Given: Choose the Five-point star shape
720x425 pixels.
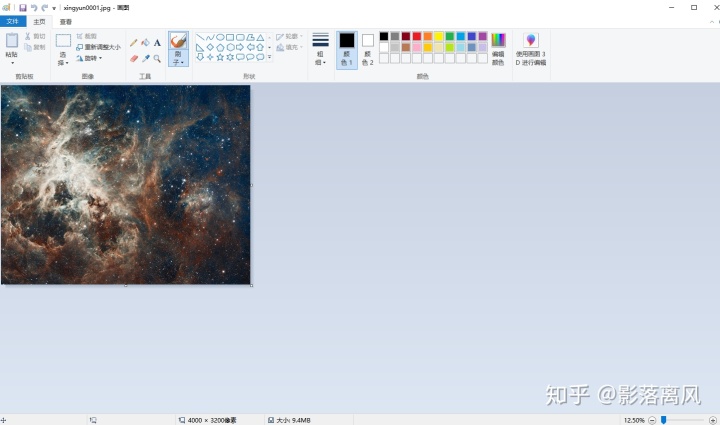Looking at the screenshot, I should (x=220, y=57).
